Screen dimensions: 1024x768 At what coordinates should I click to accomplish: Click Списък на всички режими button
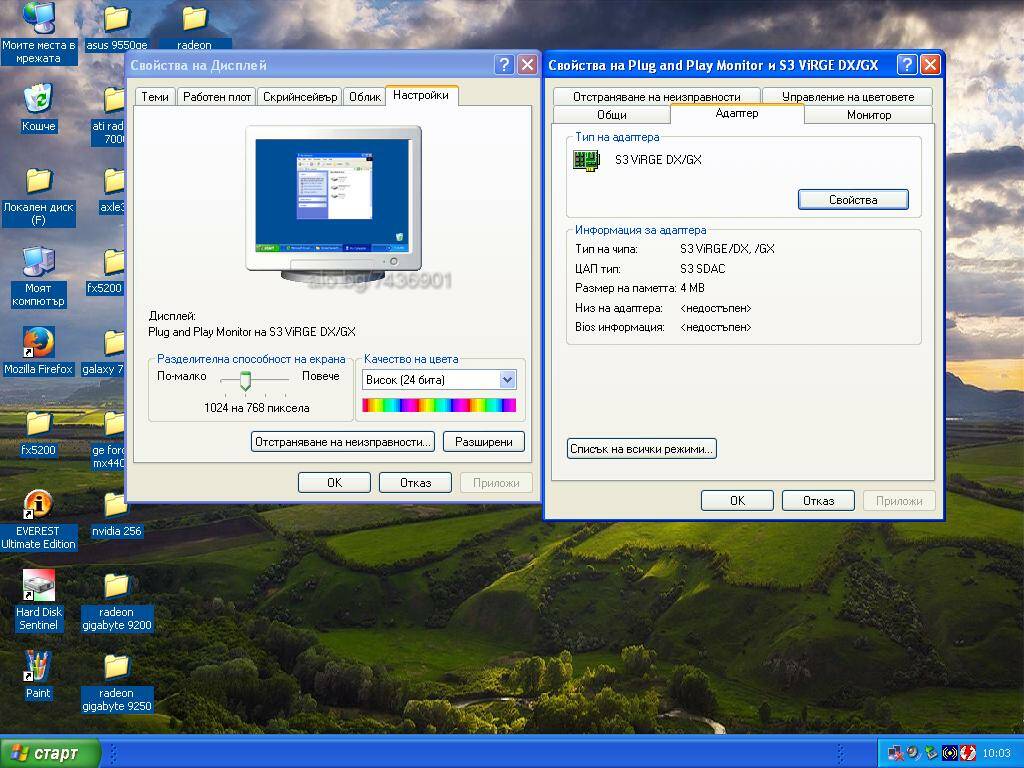coord(641,449)
